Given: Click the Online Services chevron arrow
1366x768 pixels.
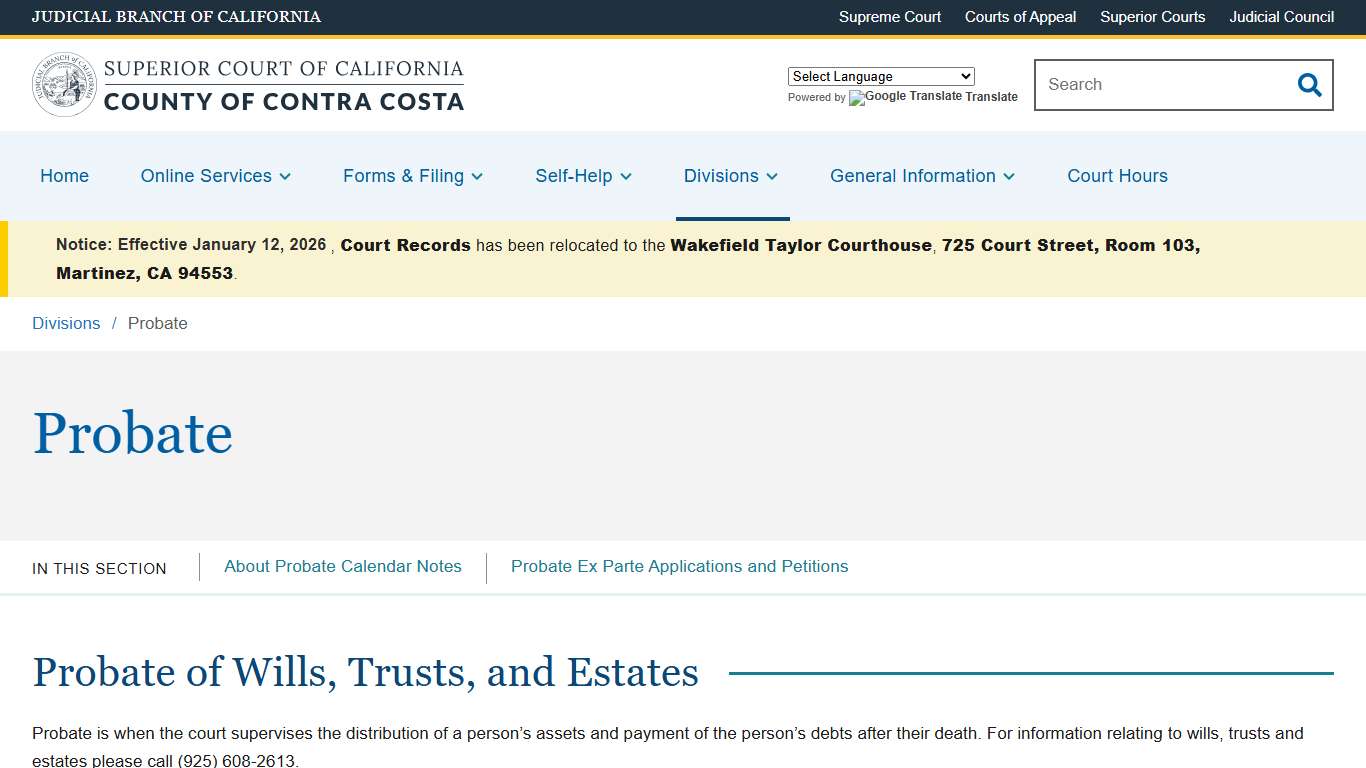Looking at the screenshot, I should click(285, 177).
